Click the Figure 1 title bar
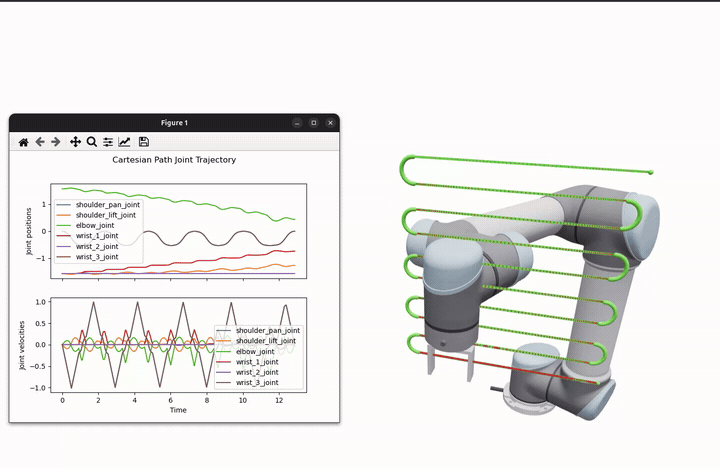The height and width of the screenshot is (468, 720). tap(174, 123)
